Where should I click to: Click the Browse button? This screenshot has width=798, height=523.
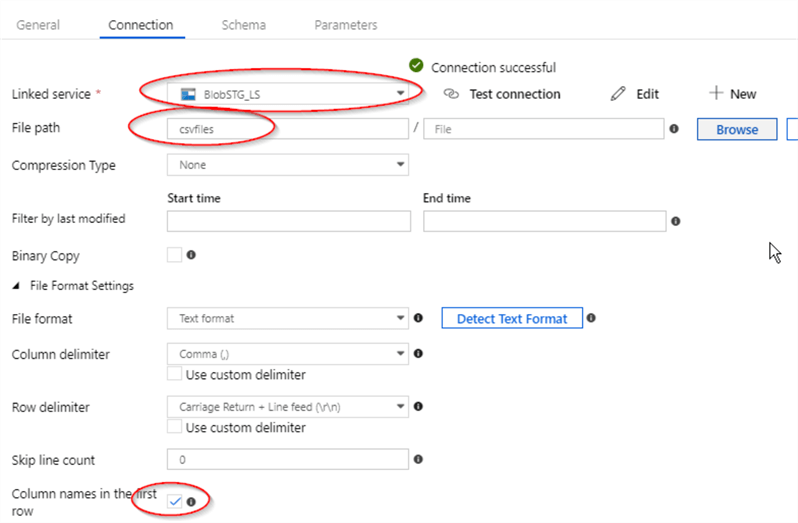tap(736, 129)
